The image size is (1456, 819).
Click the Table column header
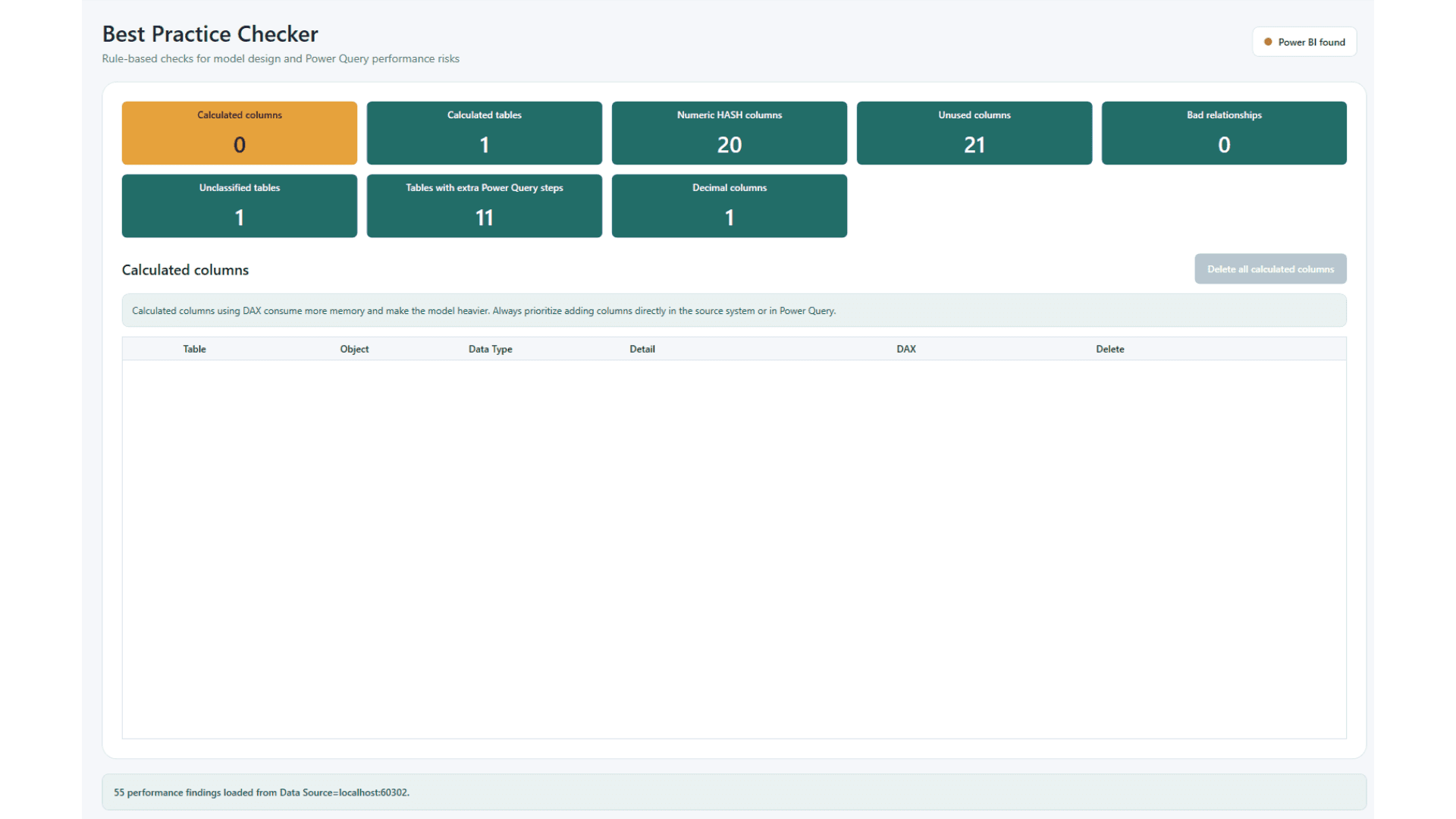click(194, 349)
